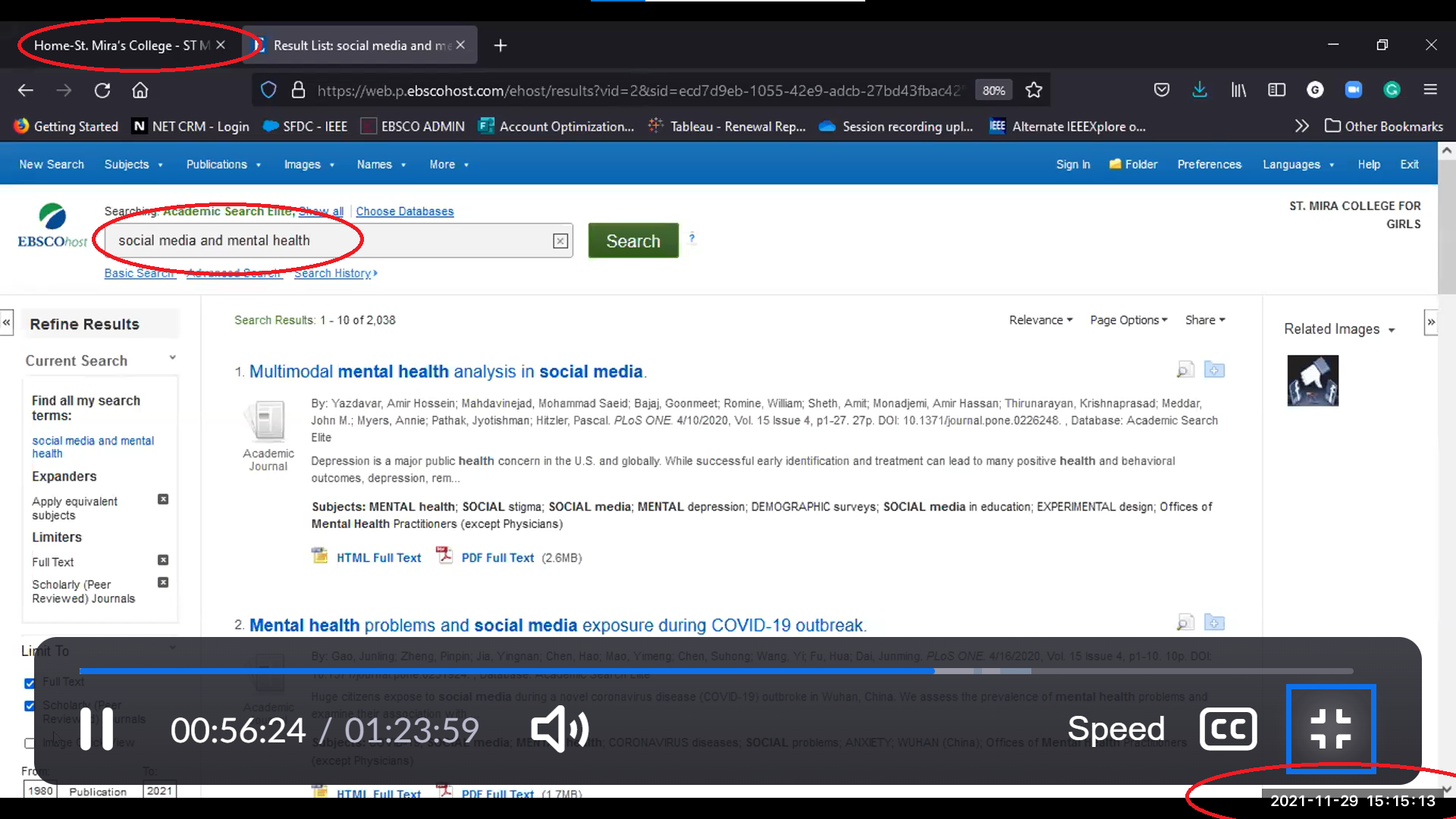Click the EBSCOhost logo
This screenshot has height=819, width=1456.
tap(50, 223)
